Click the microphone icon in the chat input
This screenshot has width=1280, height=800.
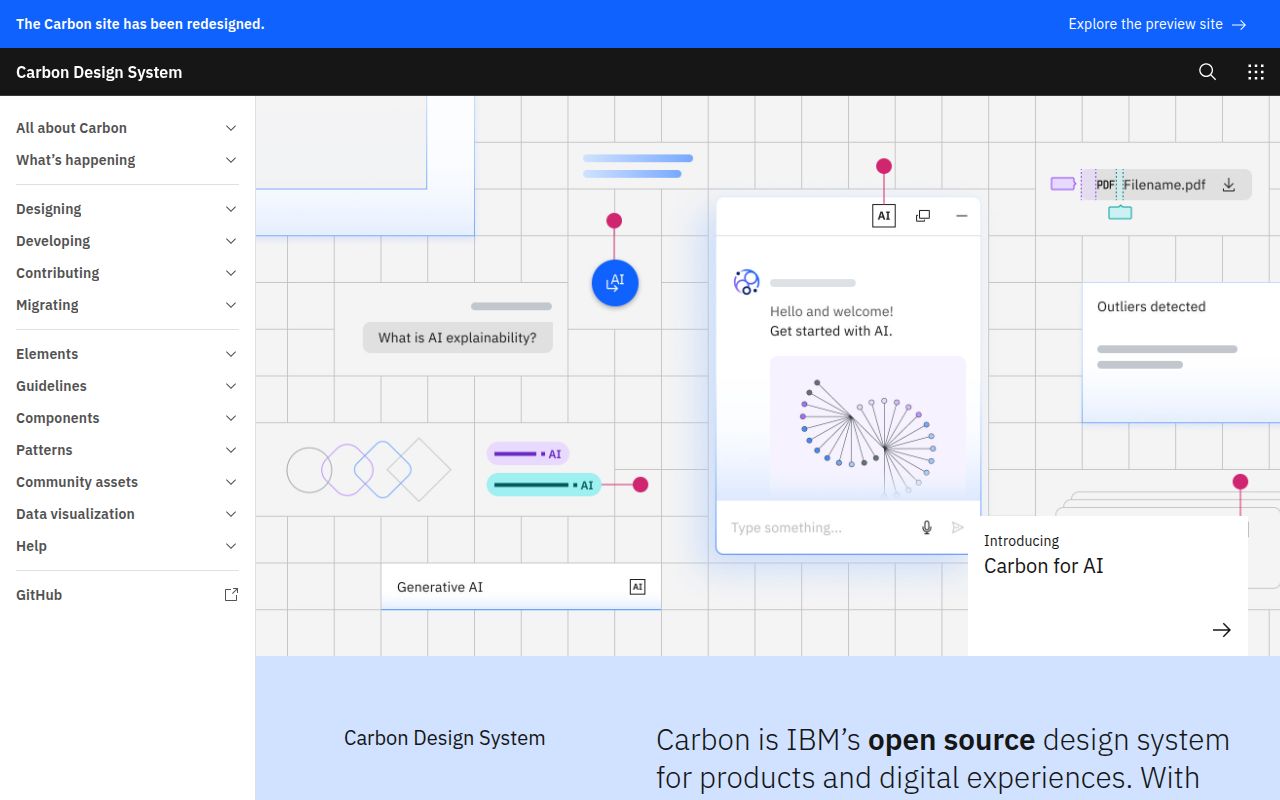point(927,528)
